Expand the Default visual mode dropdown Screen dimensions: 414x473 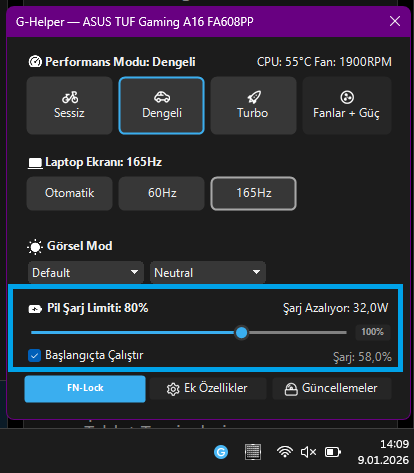tap(86, 273)
